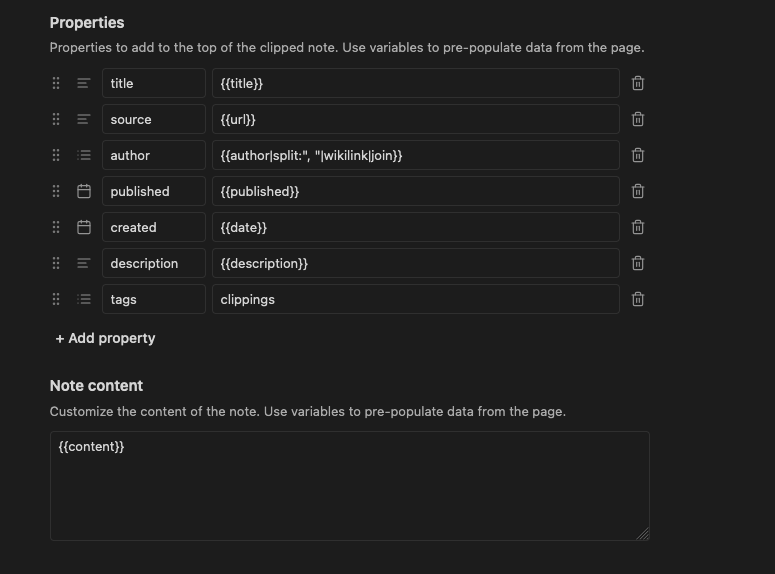The image size is (775, 574).
Task: Delete the title property row
Action: coord(638,83)
